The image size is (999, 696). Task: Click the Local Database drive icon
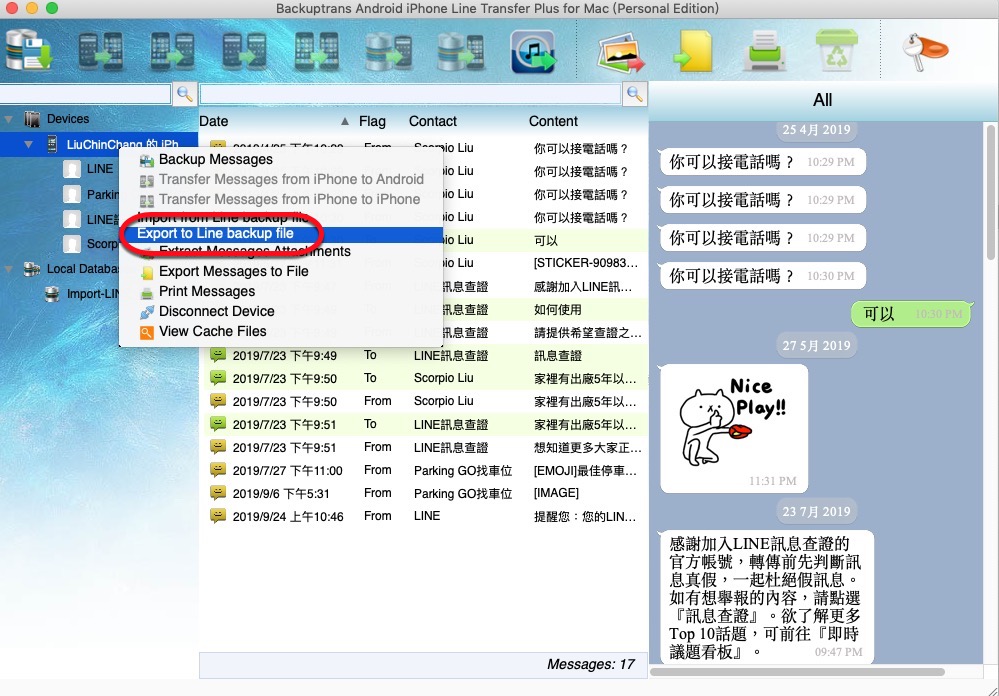pos(32,269)
